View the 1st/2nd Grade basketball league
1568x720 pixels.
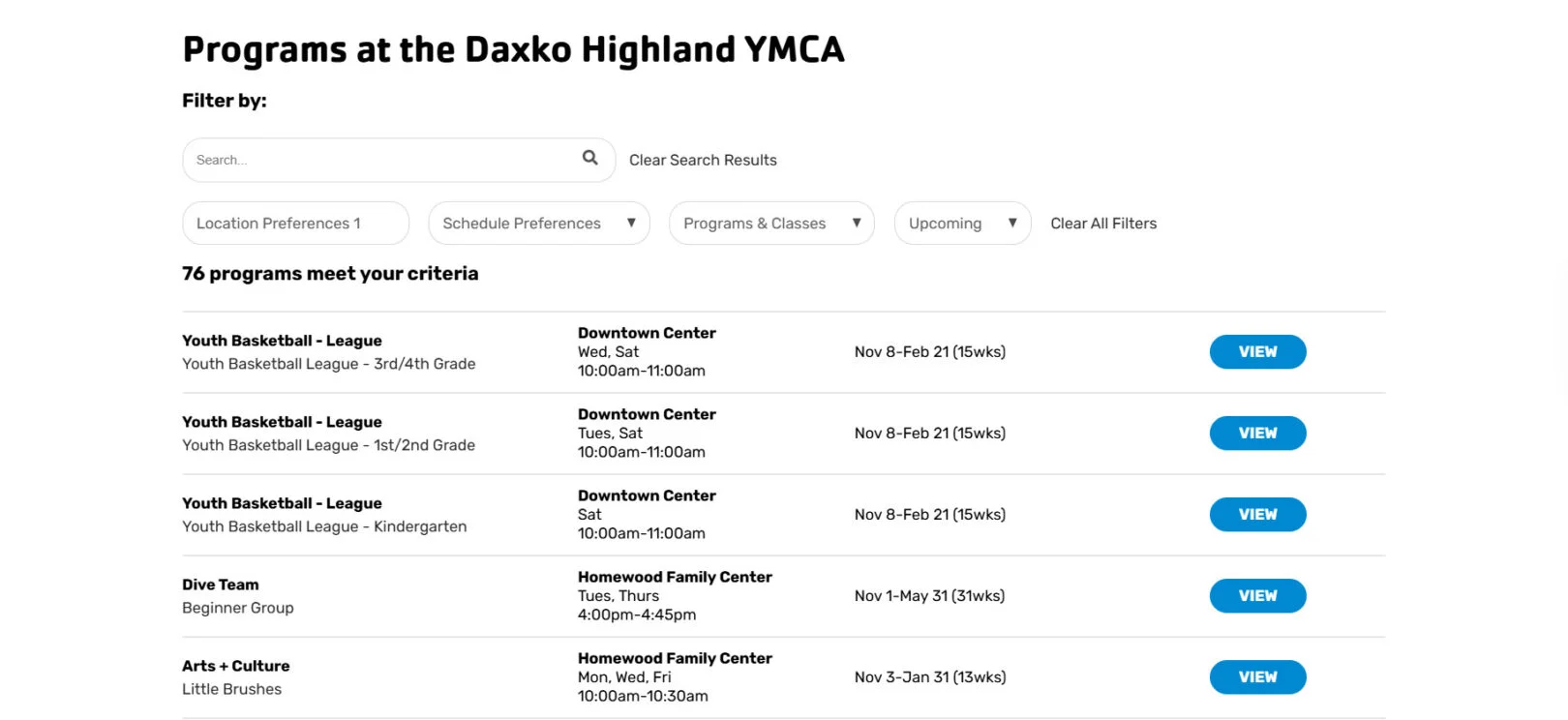[x=1257, y=434]
